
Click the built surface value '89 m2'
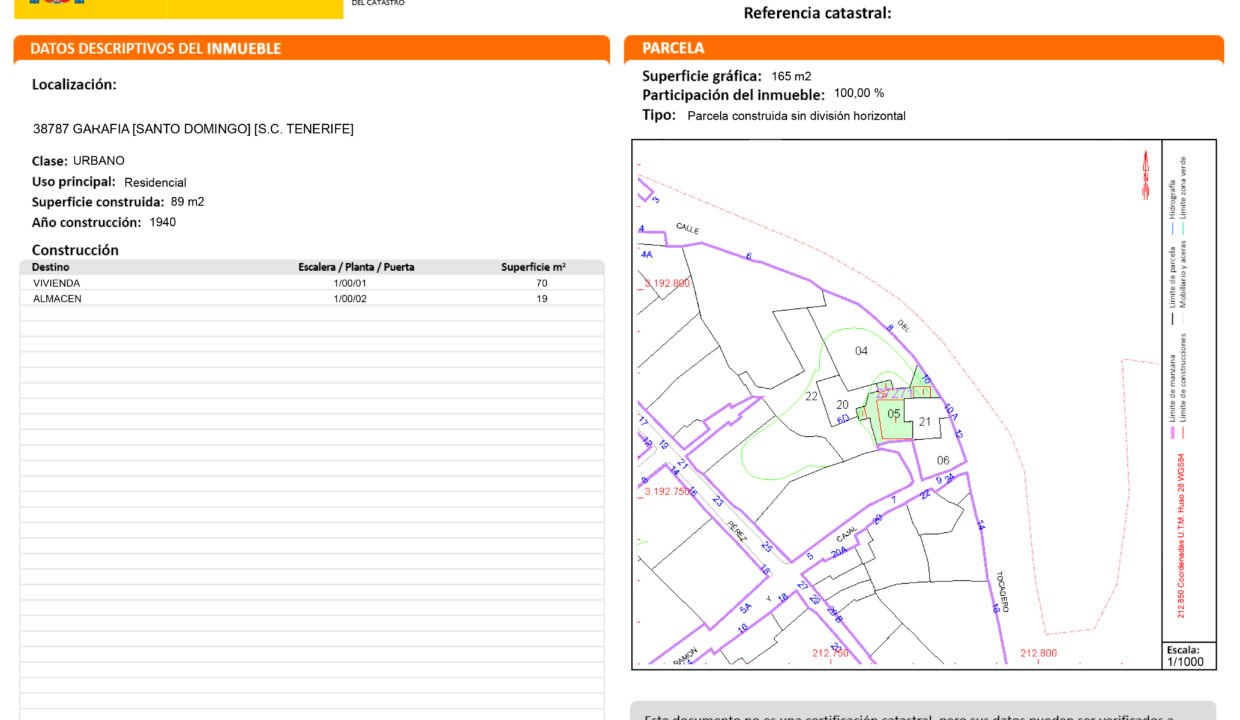coord(187,202)
